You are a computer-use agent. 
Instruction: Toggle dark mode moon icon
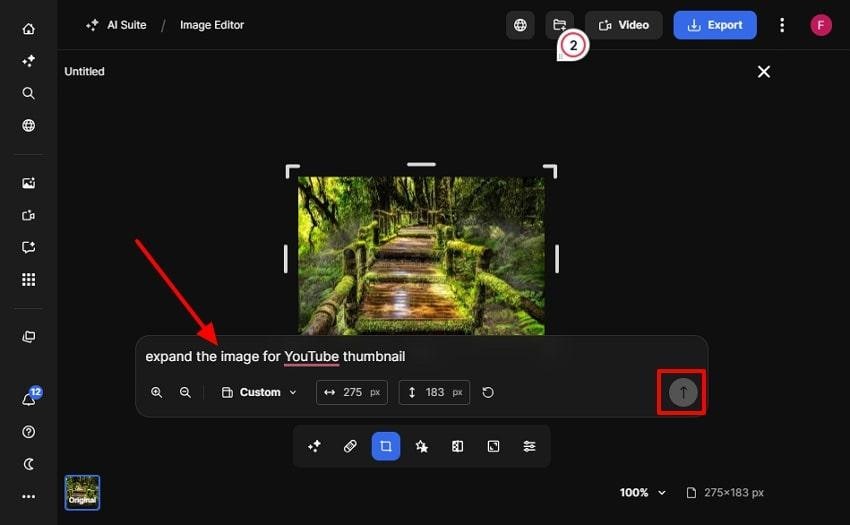29,464
